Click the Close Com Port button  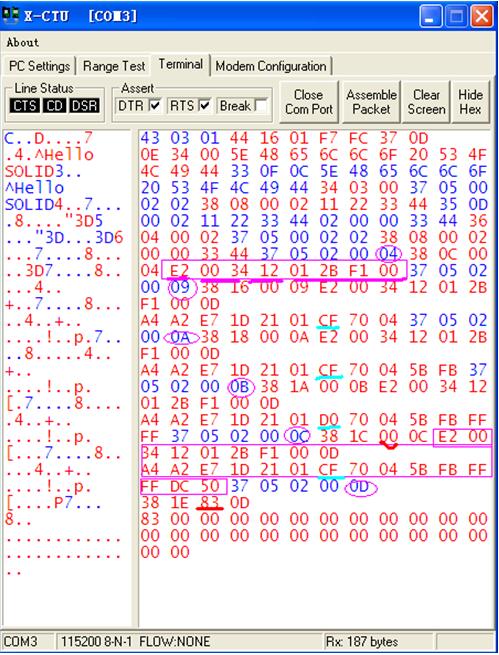coord(309,102)
